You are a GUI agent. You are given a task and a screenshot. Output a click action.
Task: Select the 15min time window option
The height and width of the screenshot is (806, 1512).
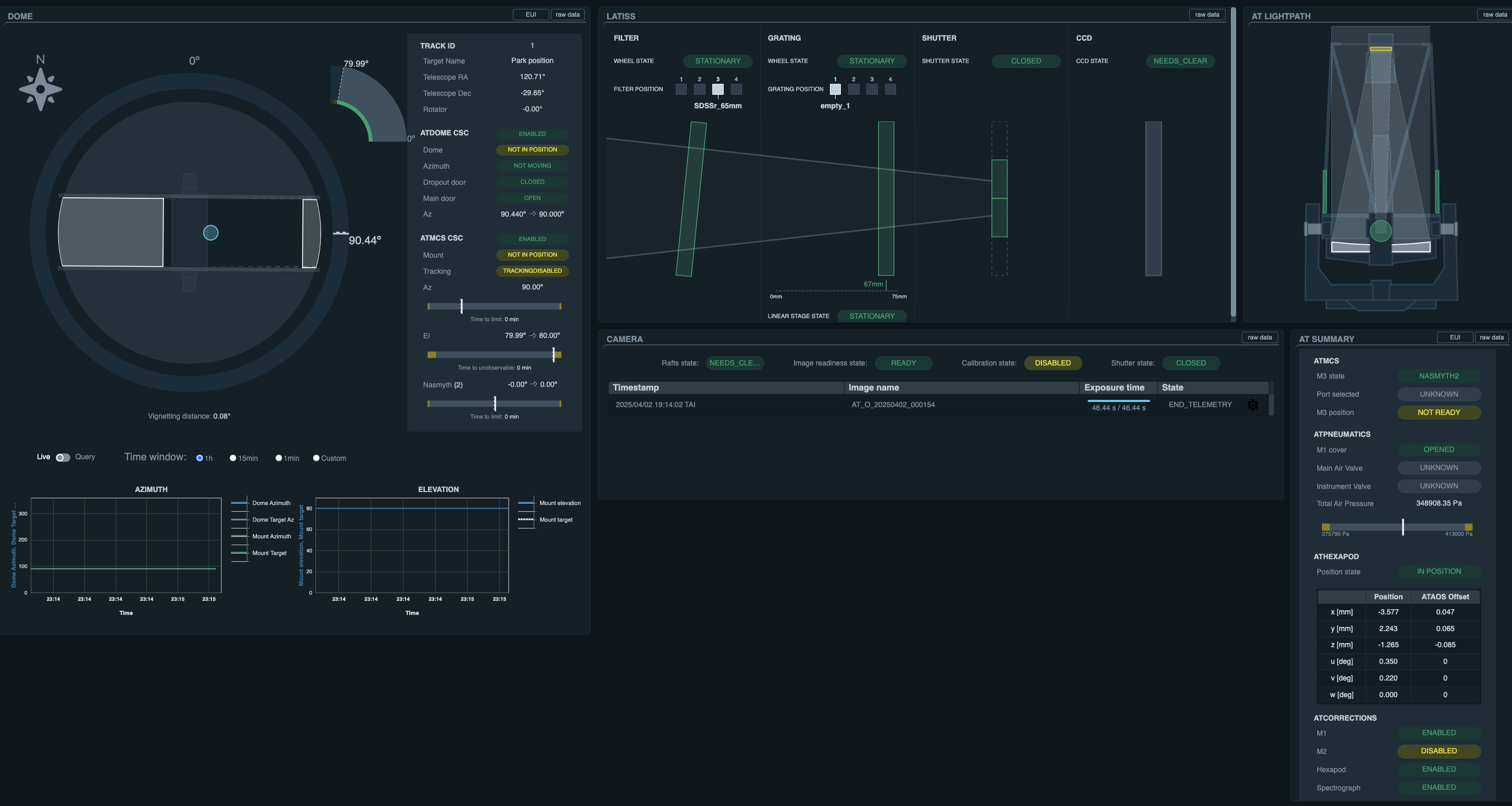click(233, 458)
